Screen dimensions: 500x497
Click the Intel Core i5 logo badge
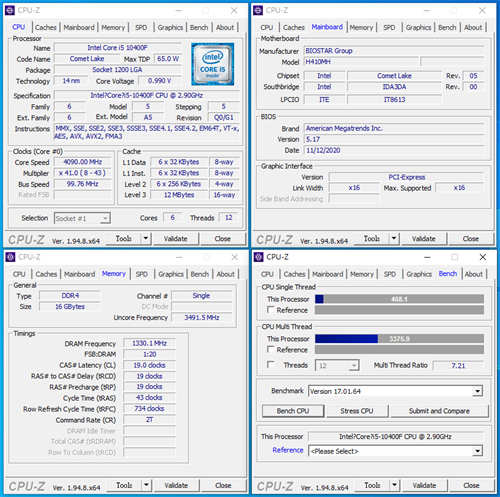click(213, 64)
